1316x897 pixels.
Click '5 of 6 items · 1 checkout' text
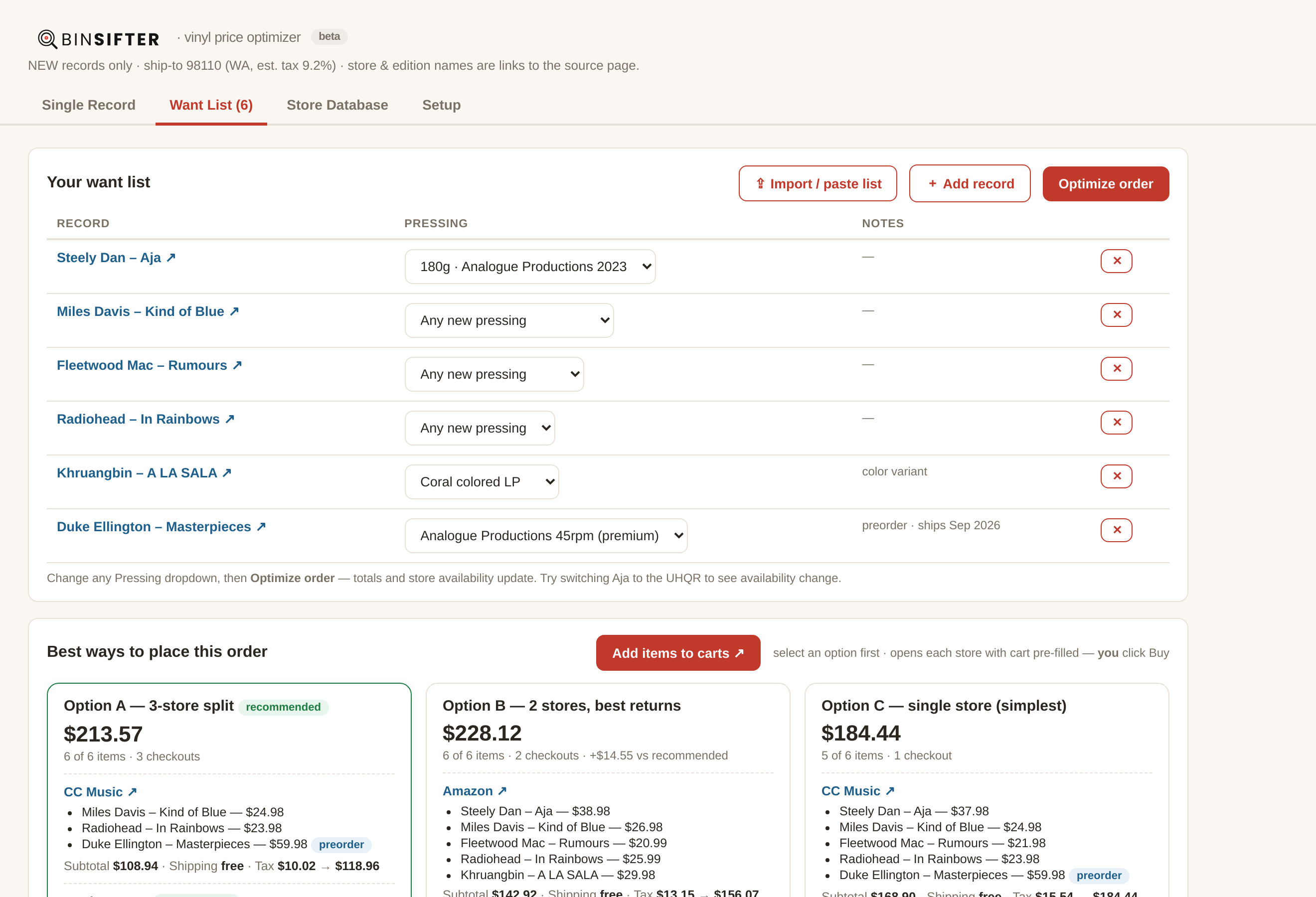886,755
